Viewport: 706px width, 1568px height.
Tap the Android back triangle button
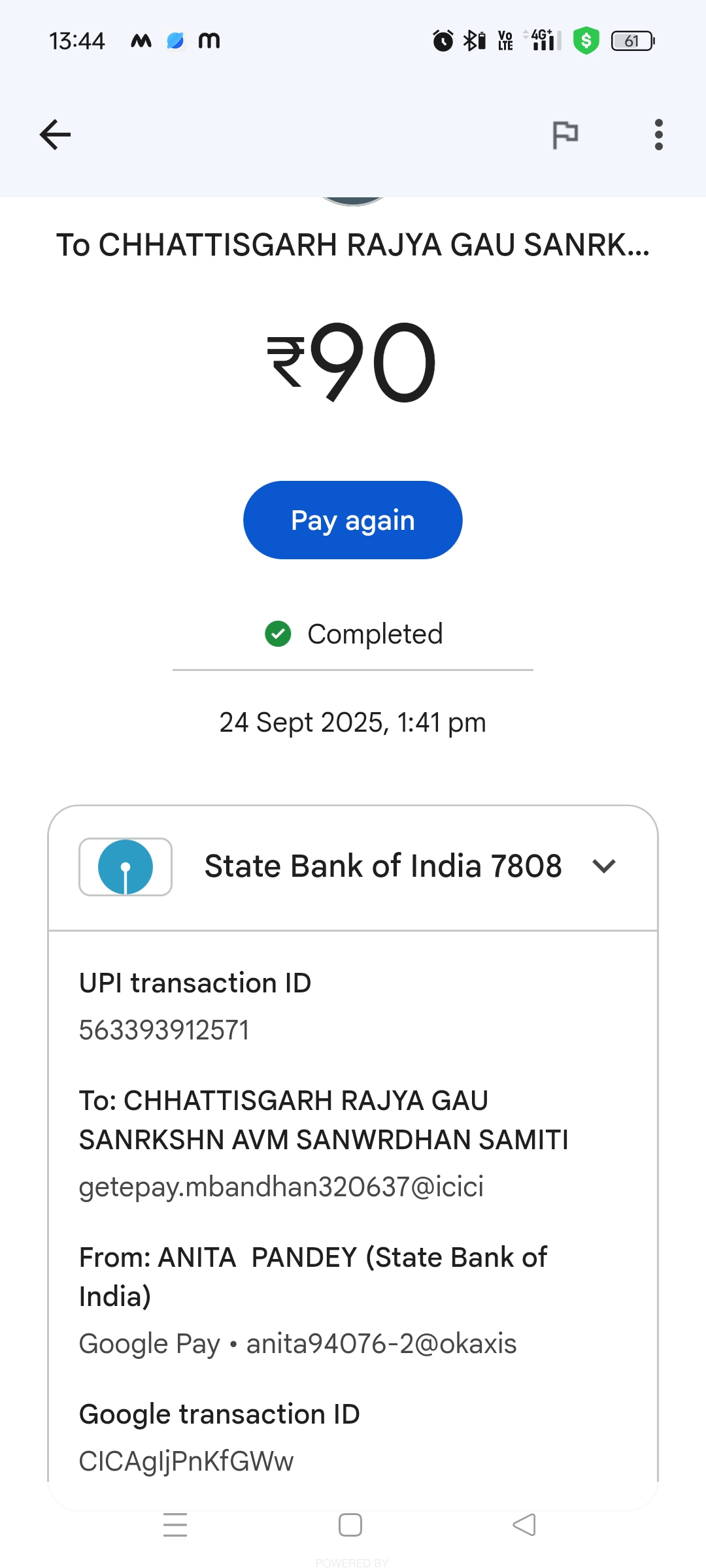(x=524, y=1525)
